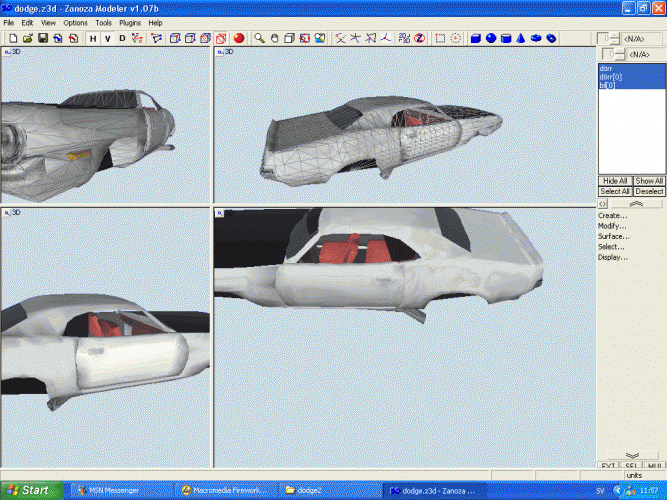Expand the Create... command group

pos(612,215)
